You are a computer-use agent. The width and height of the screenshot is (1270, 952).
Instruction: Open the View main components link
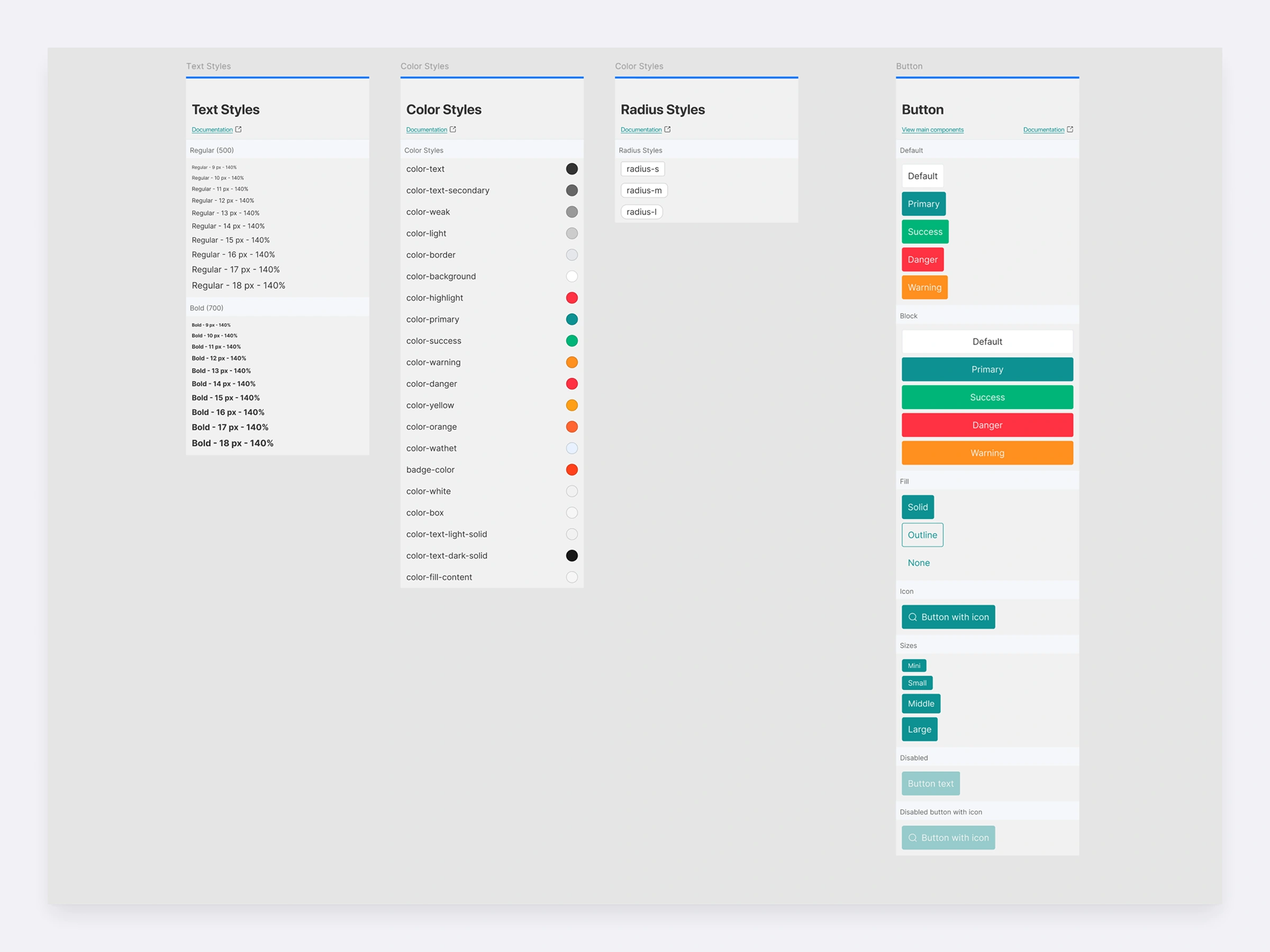[932, 130]
